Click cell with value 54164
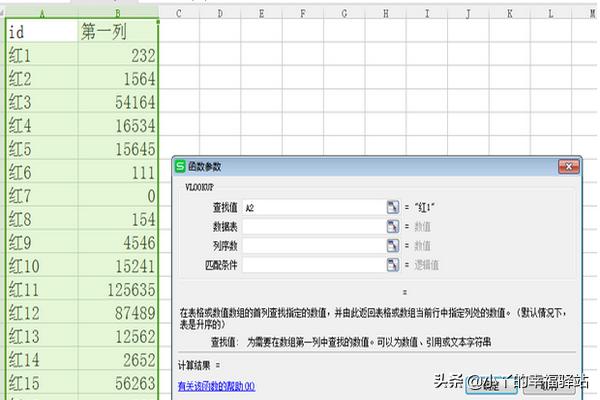Screen dimensions: 600x400 click(118, 102)
